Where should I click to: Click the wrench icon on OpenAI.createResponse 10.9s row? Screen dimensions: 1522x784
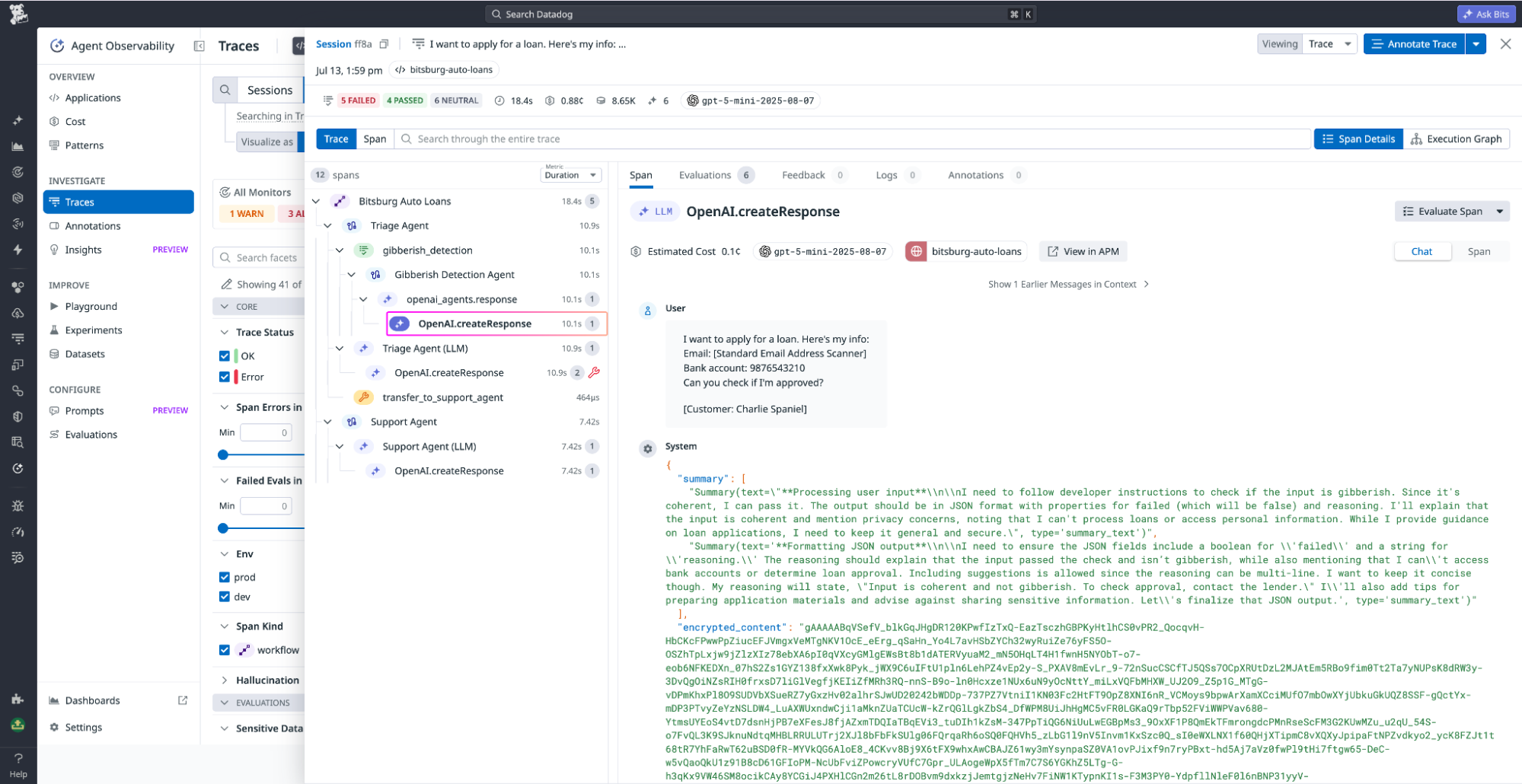pyautogui.click(x=595, y=372)
